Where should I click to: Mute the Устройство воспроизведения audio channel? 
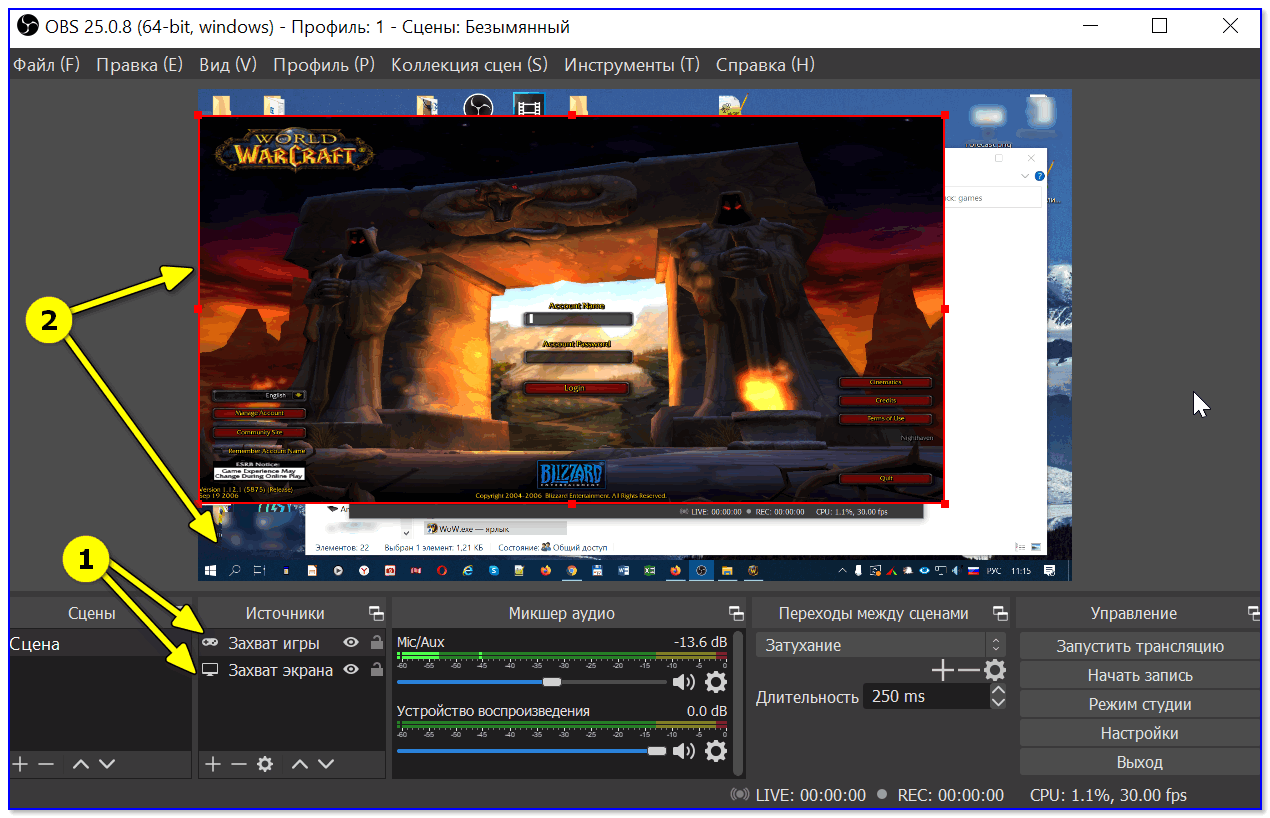pos(684,751)
